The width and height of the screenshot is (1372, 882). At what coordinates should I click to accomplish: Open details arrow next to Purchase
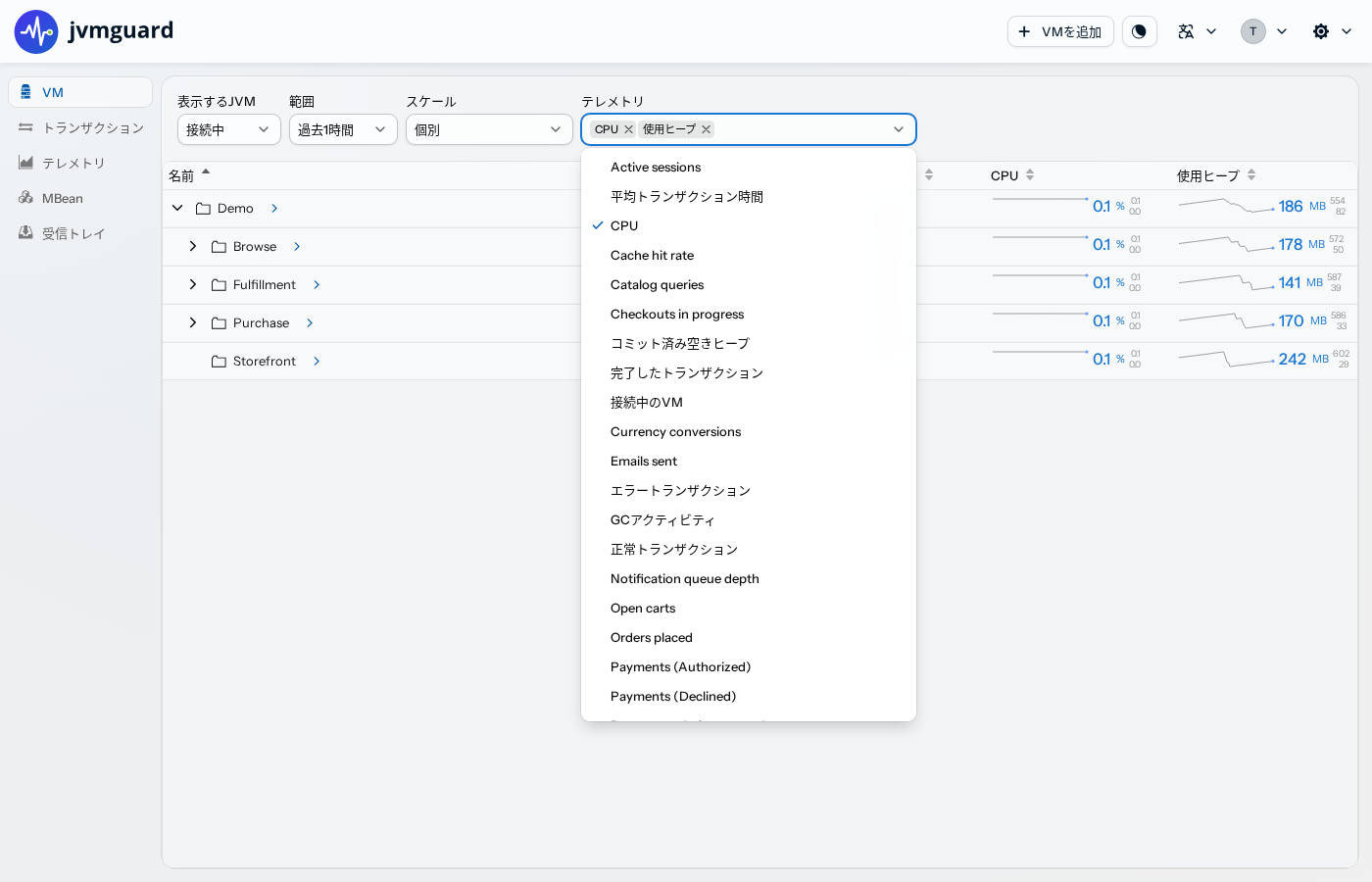click(310, 323)
